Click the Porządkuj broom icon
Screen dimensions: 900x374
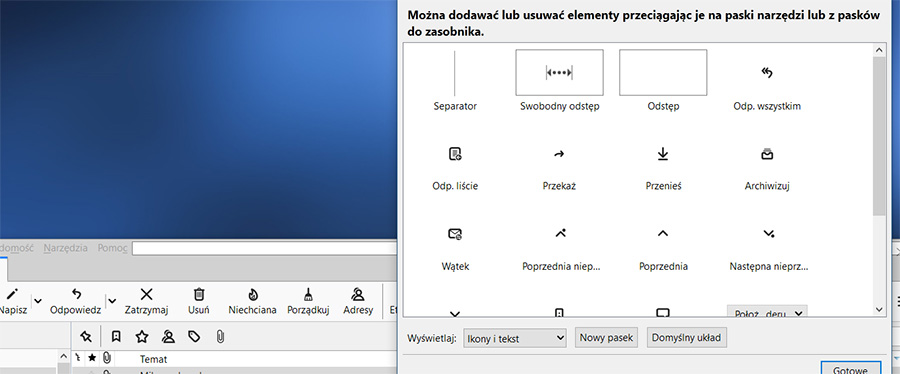[x=308, y=294]
